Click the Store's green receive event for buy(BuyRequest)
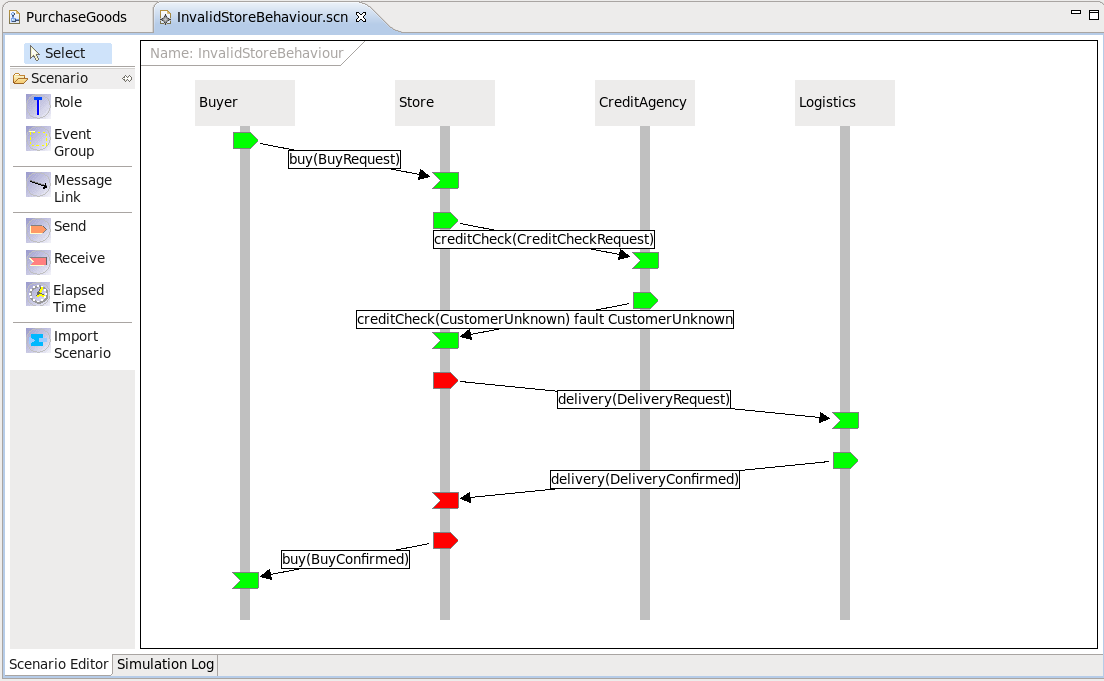Screen dimensions: 1104x681 coord(445,181)
